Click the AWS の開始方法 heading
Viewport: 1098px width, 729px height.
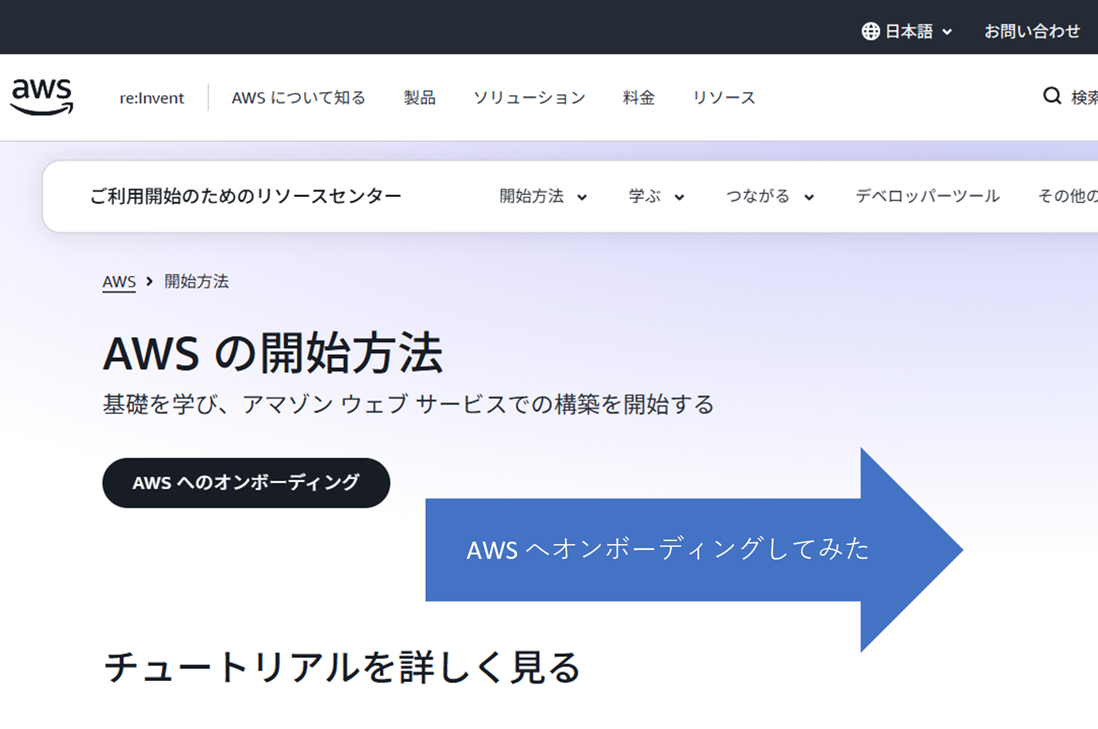point(273,353)
